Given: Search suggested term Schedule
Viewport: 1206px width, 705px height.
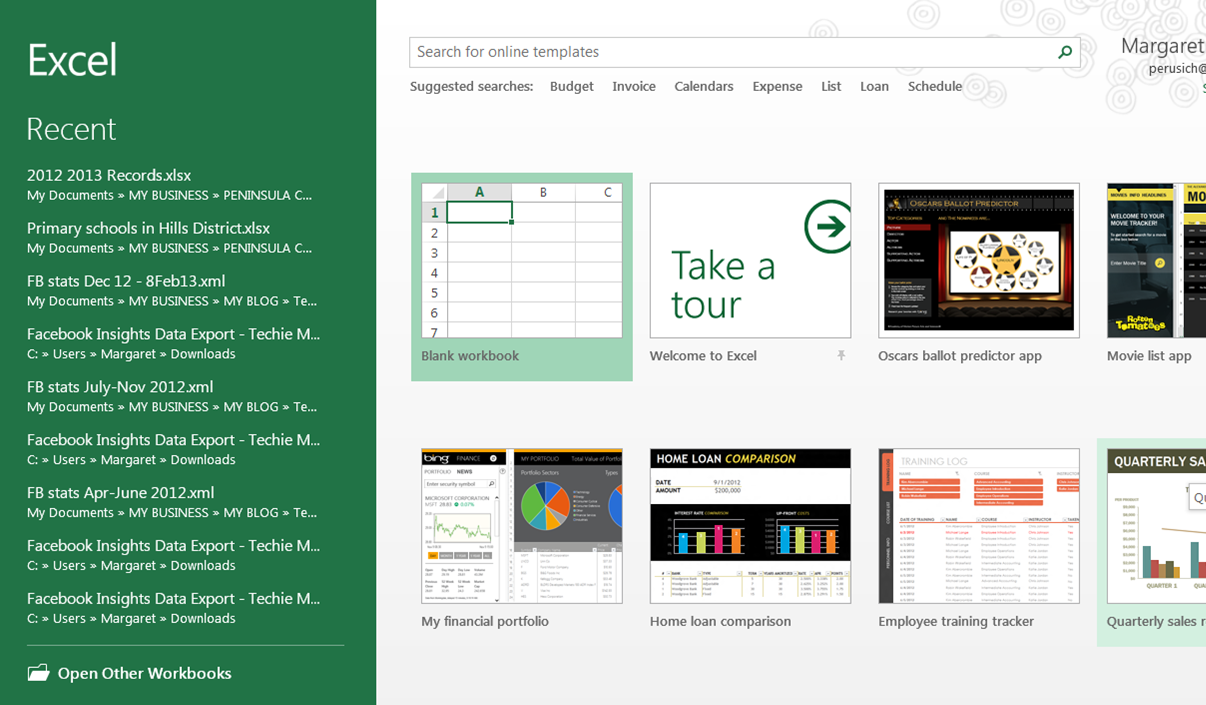Looking at the screenshot, I should pos(935,87).
